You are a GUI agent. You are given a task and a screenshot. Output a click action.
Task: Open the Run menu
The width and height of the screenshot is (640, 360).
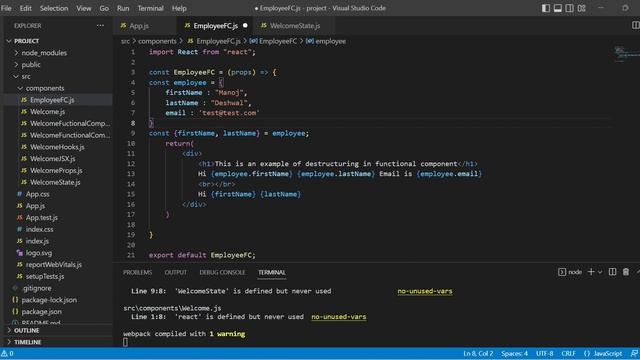pos(123,8)
